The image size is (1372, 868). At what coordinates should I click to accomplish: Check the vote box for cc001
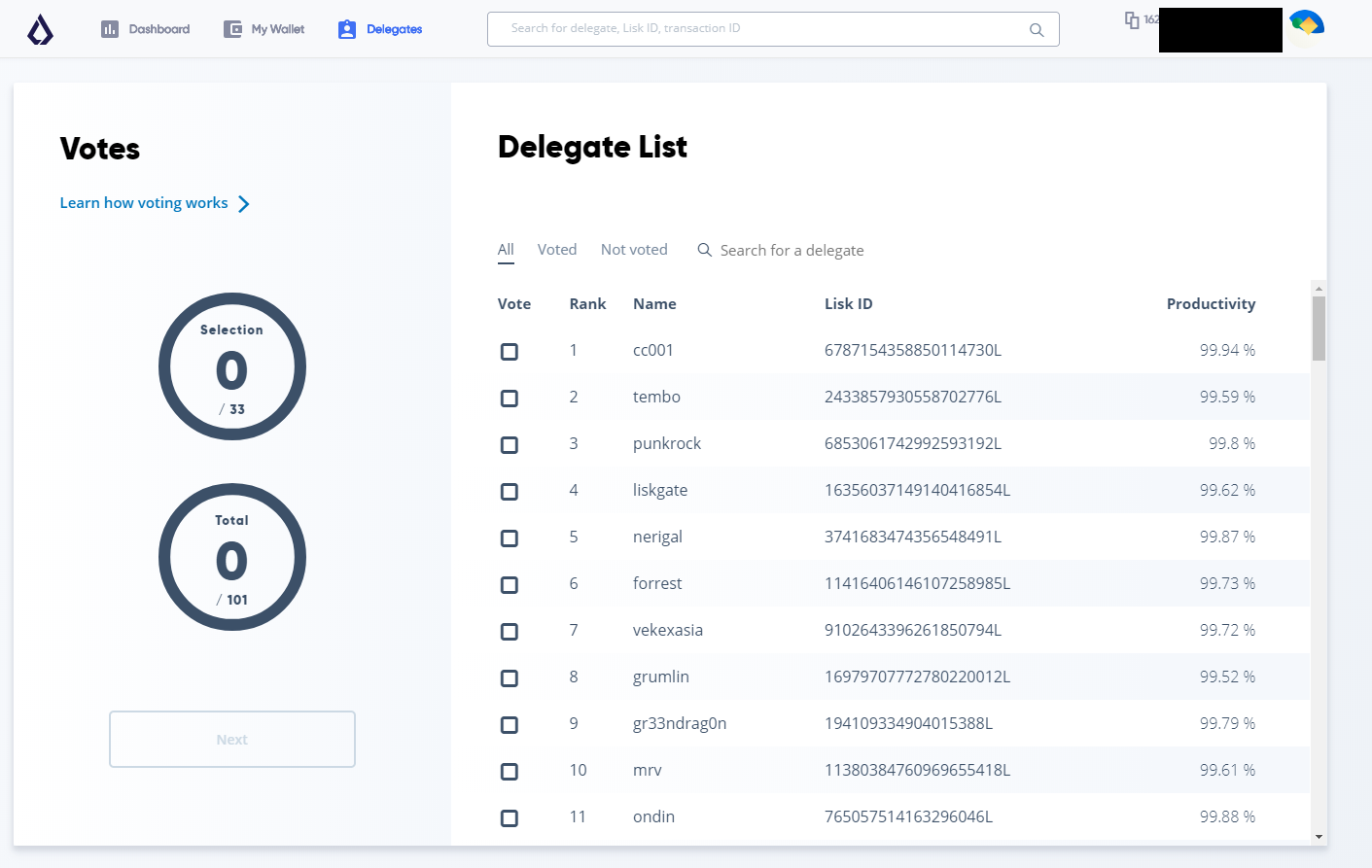coord(510,352)
